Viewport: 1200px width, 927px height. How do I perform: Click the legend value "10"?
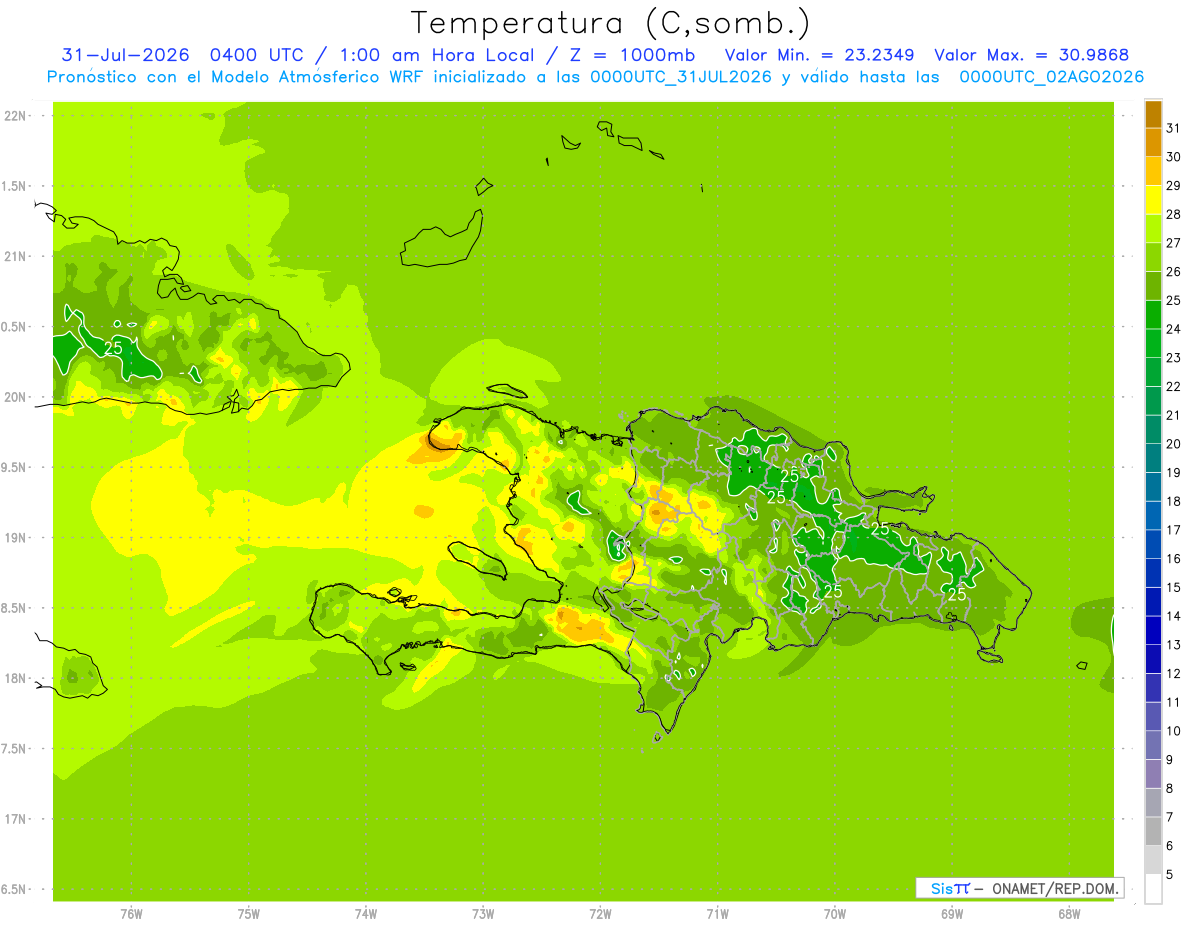[1173, 731]
